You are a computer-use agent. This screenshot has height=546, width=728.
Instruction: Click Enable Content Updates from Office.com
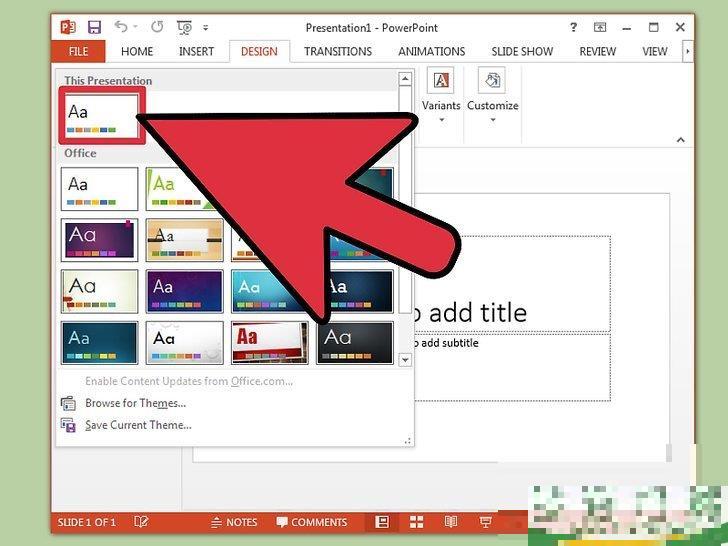(x=189, y=381)
